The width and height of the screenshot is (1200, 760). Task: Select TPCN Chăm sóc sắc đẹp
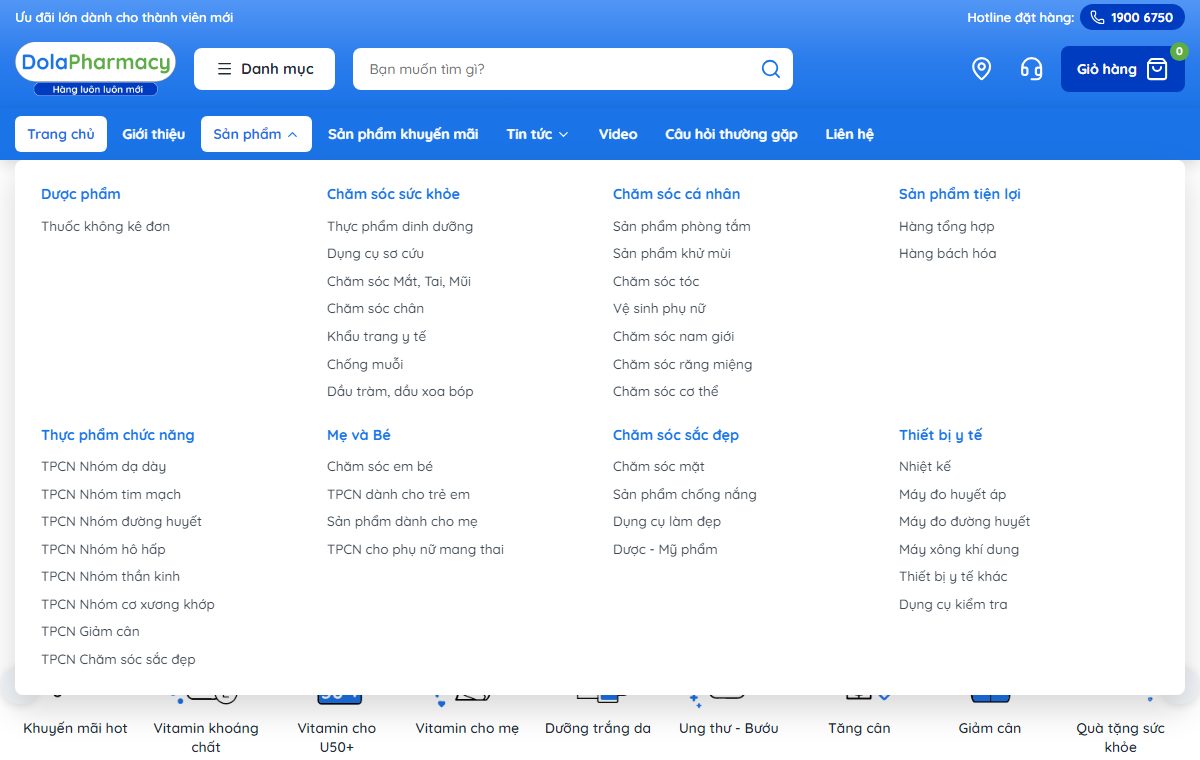pos(118,659)
